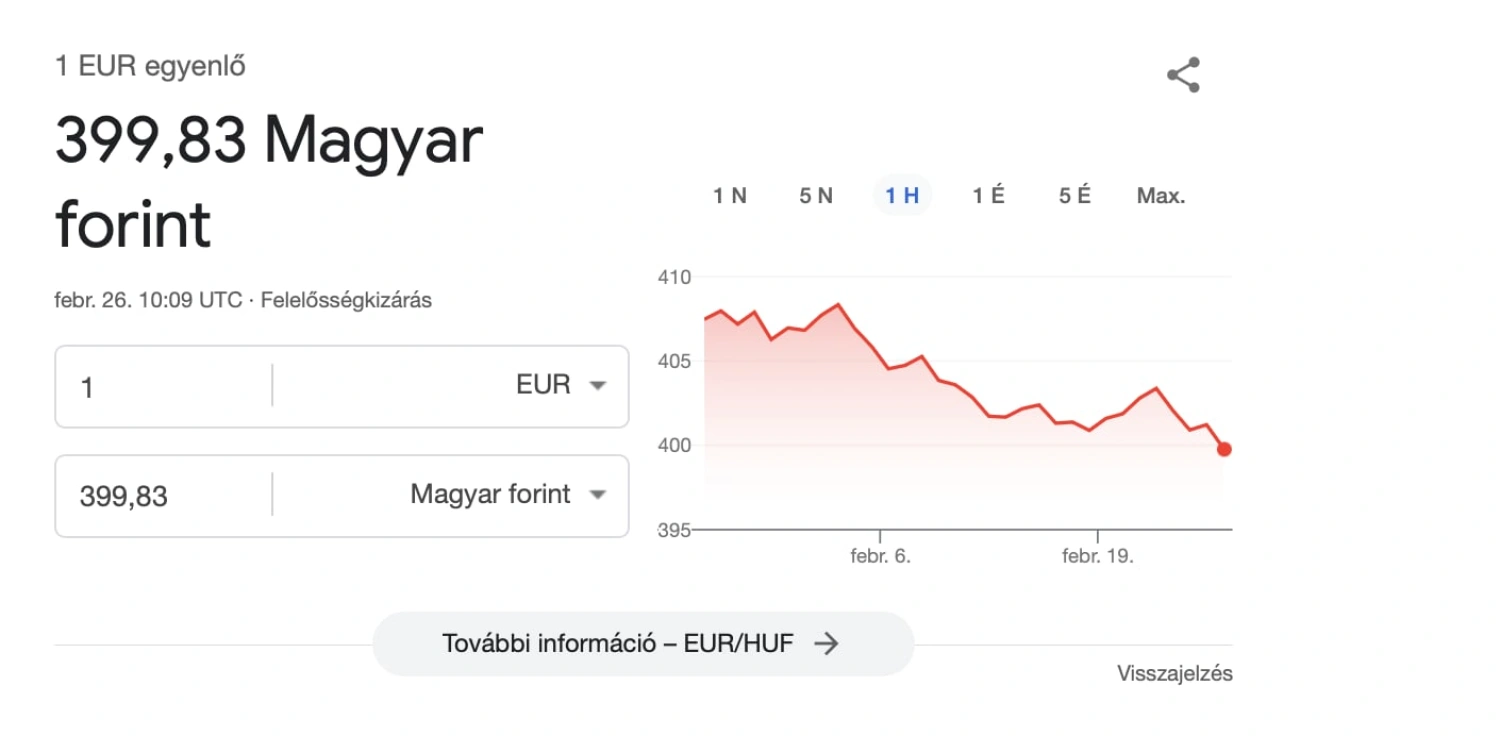
Task: Click the Felelősségkizárás link
Action: pos(346,300)
